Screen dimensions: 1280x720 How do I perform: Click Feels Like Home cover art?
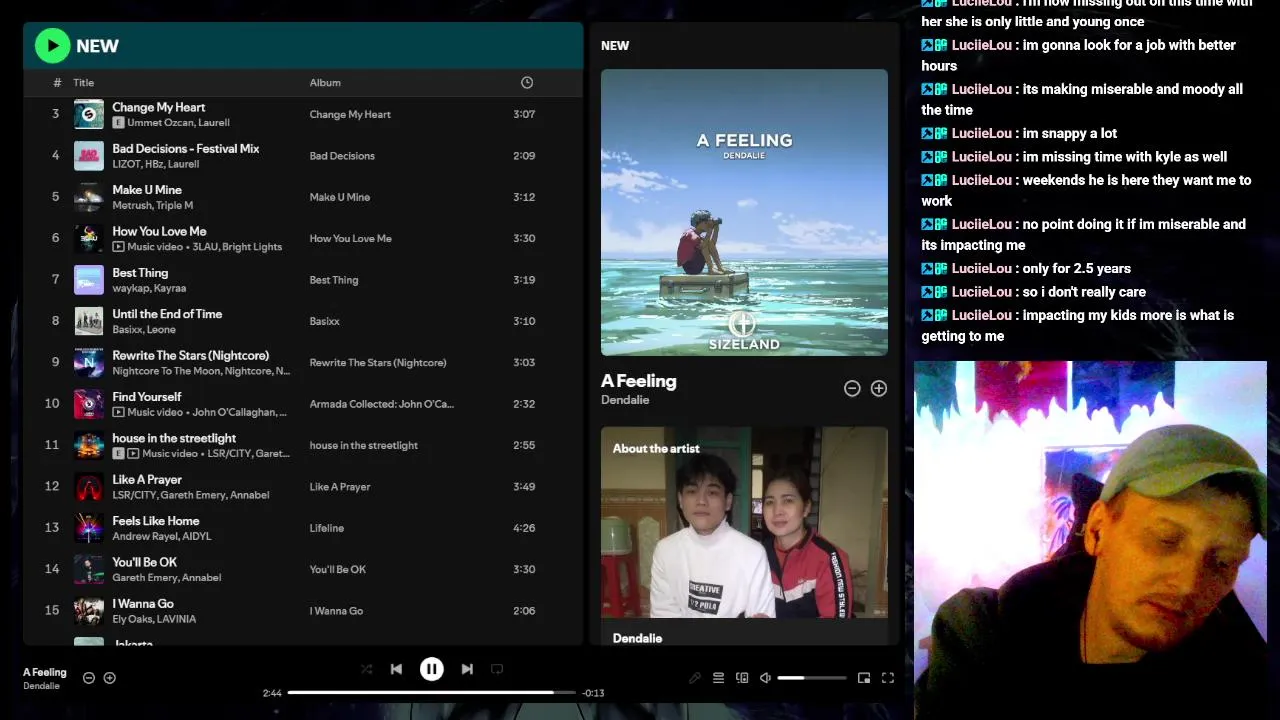[89, 528]
